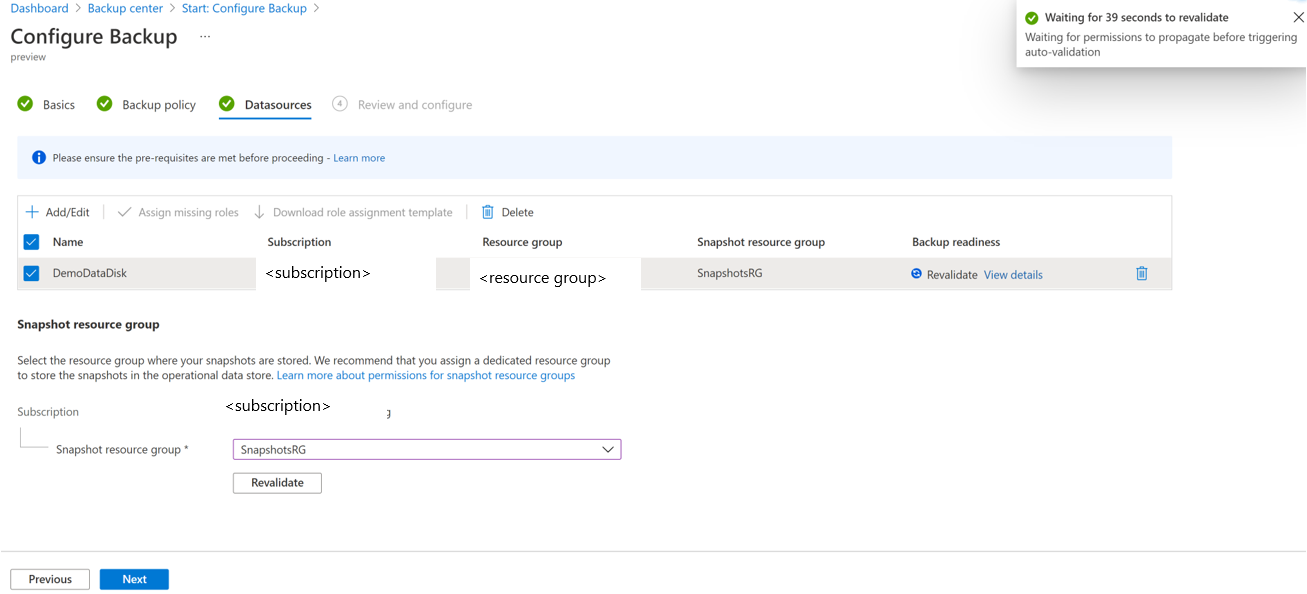Click the Revalidate button below dropdown
1307x594 pixels.
click(x=277, y=483)
